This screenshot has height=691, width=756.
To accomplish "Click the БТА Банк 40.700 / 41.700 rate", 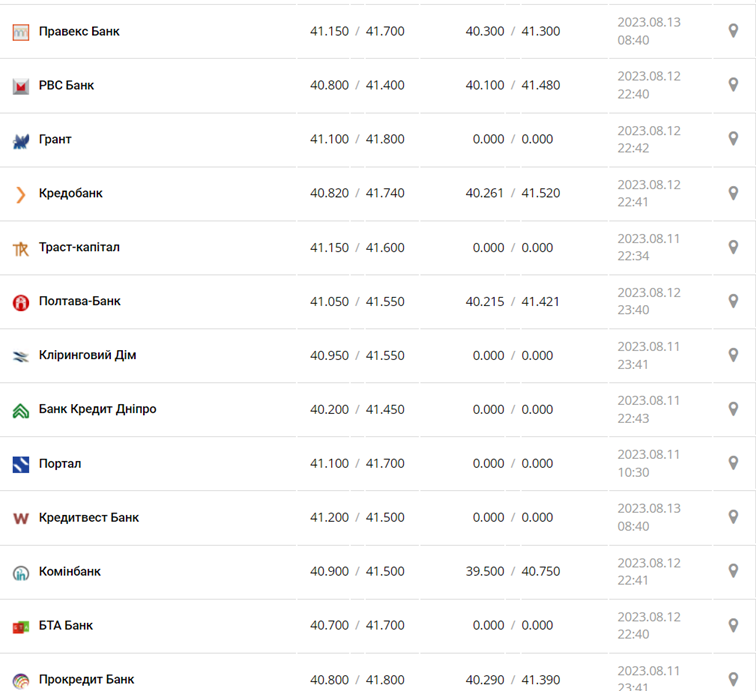I will (357, 625).
